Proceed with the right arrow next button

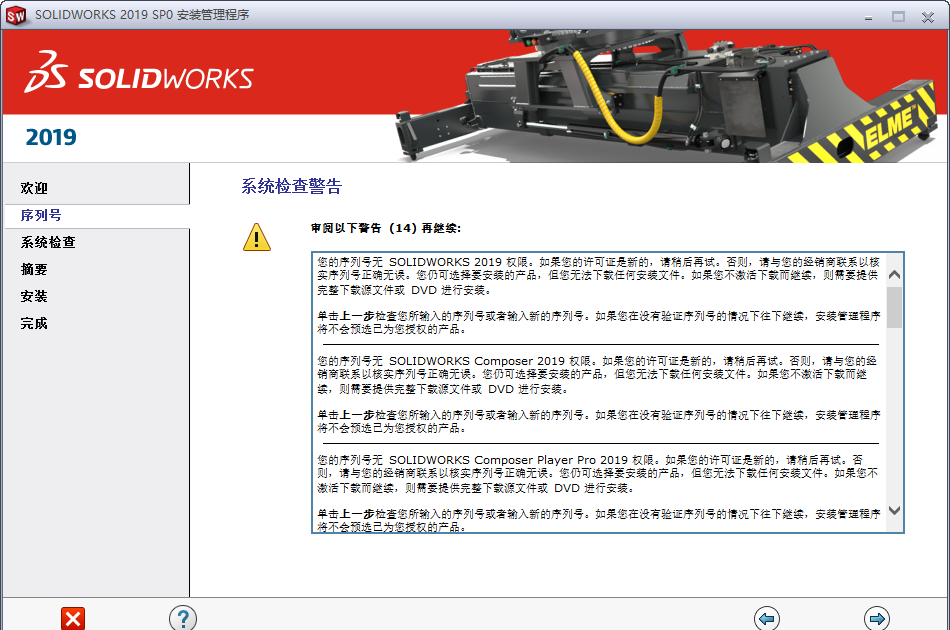click(877, 618)
